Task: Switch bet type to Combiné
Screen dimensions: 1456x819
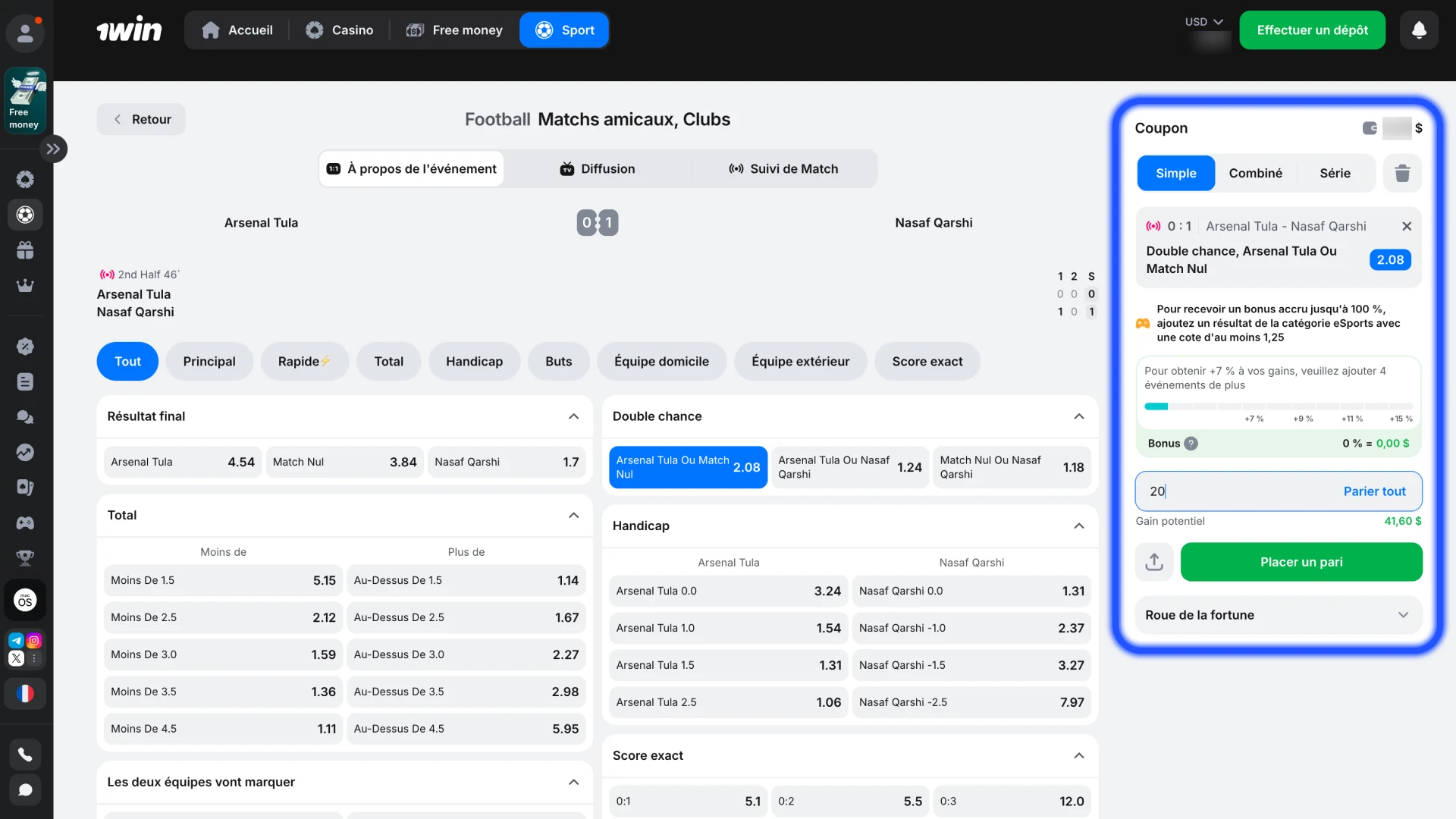Action: tap(1255, 174)
